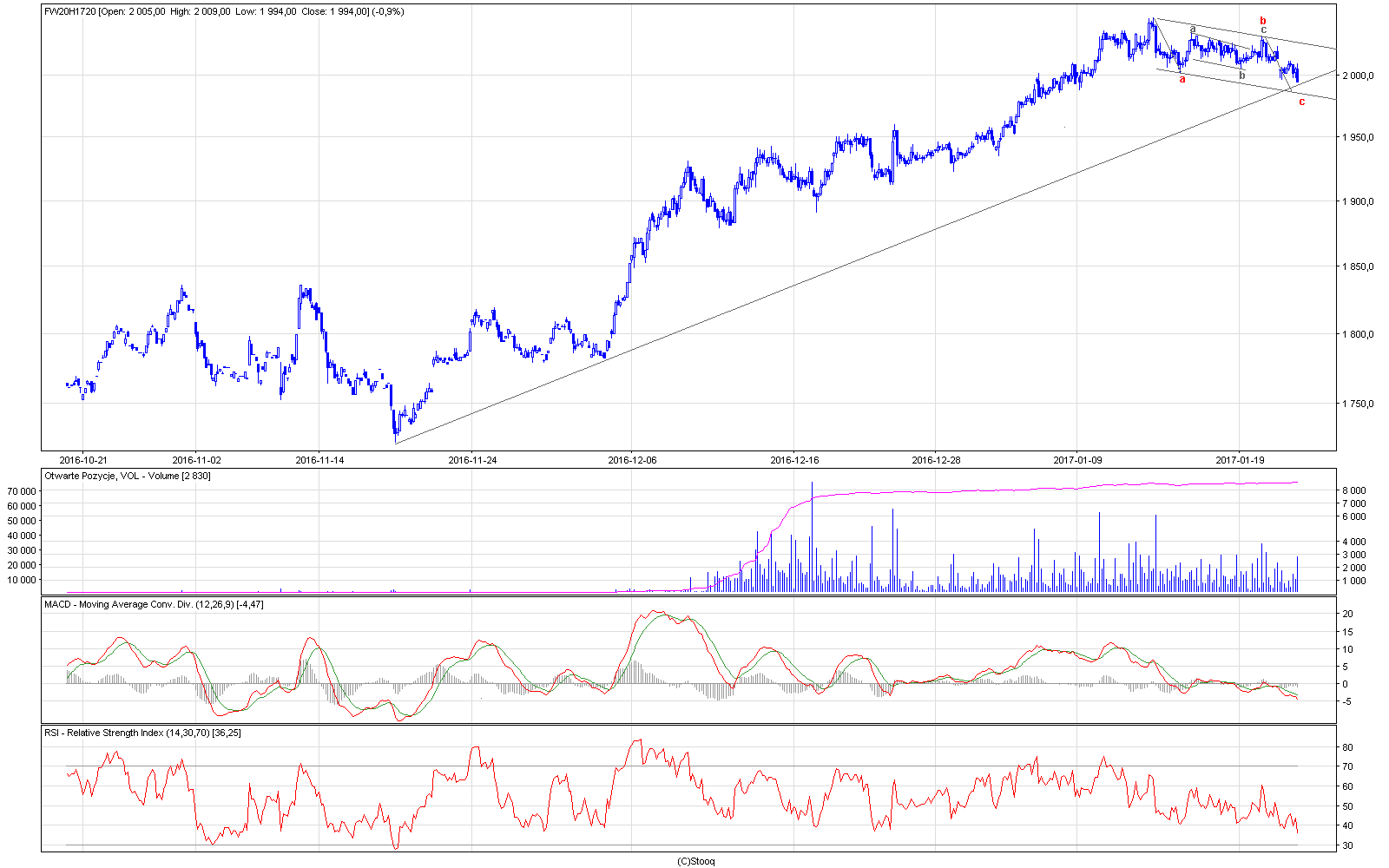The width and height of the screenshot is (1389, 868).
Task: Click the 2 000,0 price axis label
Action: [x=1359, y=76]
